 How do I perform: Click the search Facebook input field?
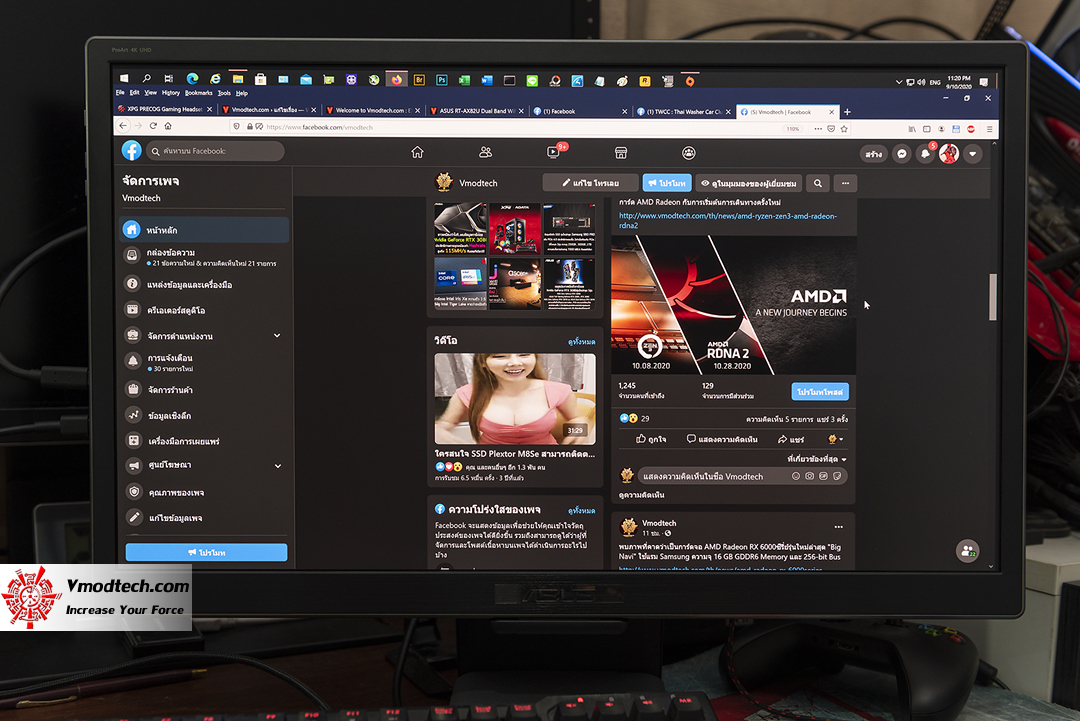[x=215, y=151]
